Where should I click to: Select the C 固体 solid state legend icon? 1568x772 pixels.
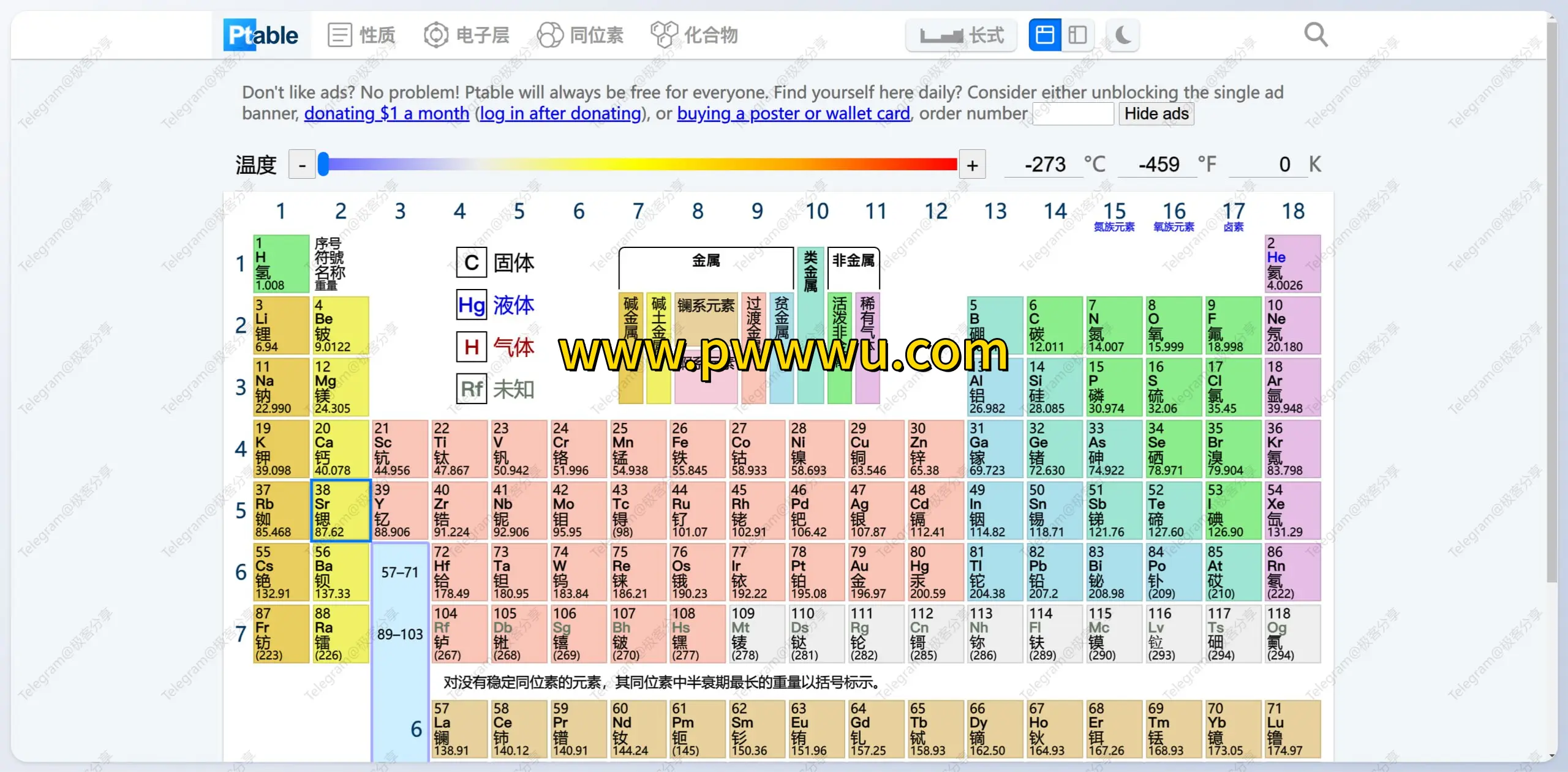coord(472,263)
